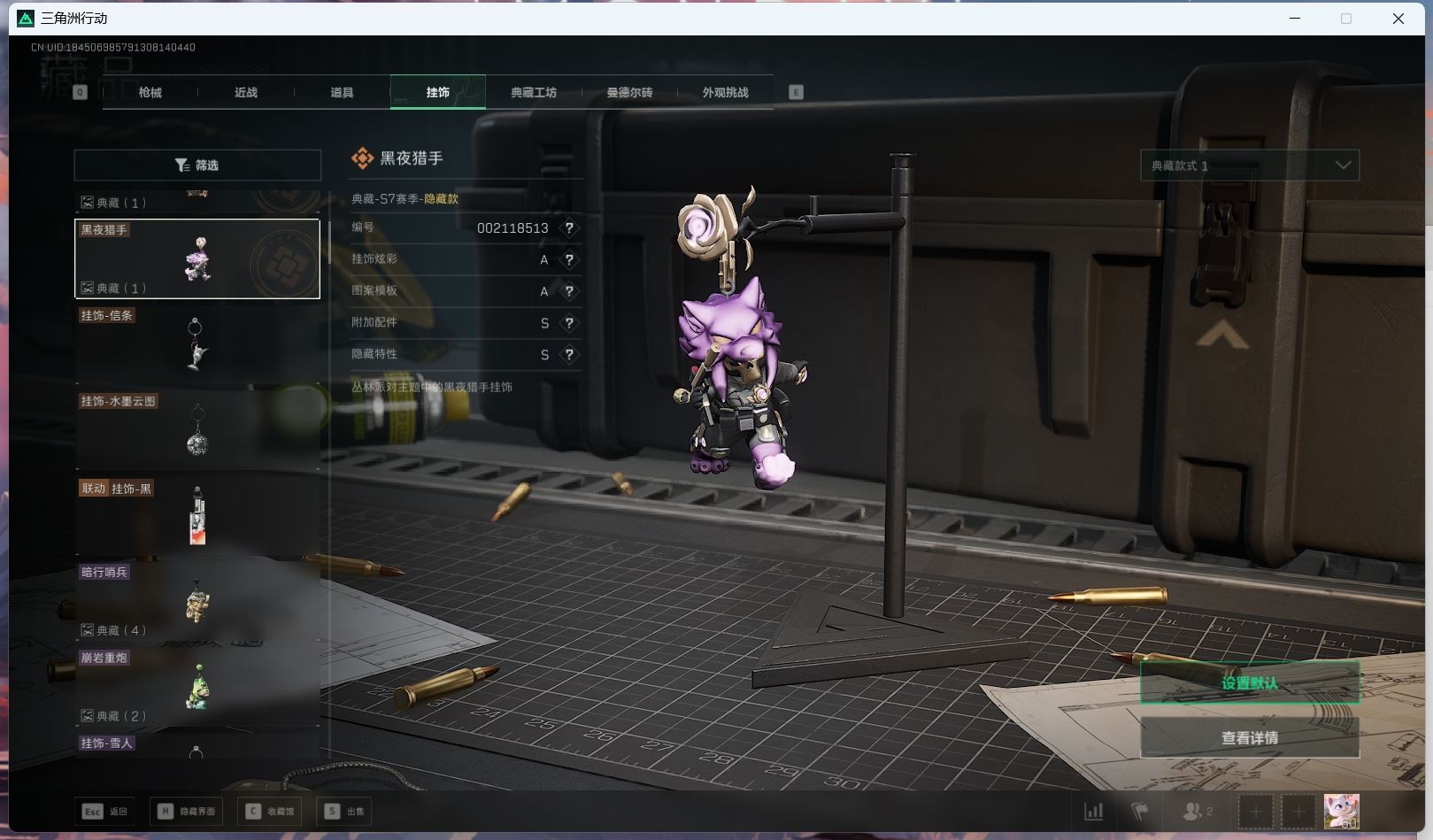Viewport: 1433px width, 840px height.
Task: Open the help tooltip for 图案模板
Action: [569, 291]
